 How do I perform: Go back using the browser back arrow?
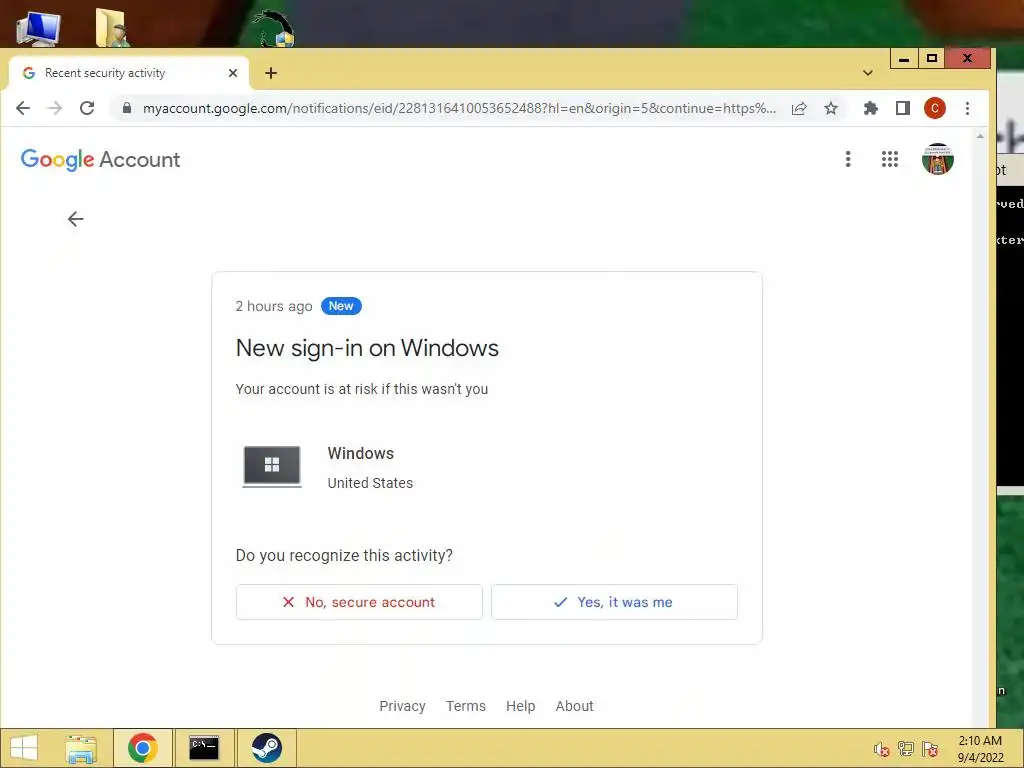(23, 108)
